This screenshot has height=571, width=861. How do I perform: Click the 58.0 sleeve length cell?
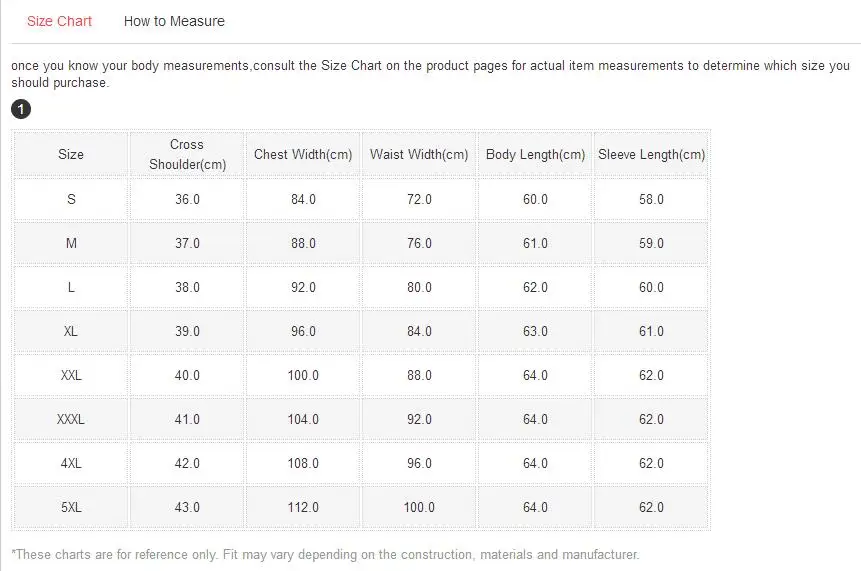tap(651, 199)
